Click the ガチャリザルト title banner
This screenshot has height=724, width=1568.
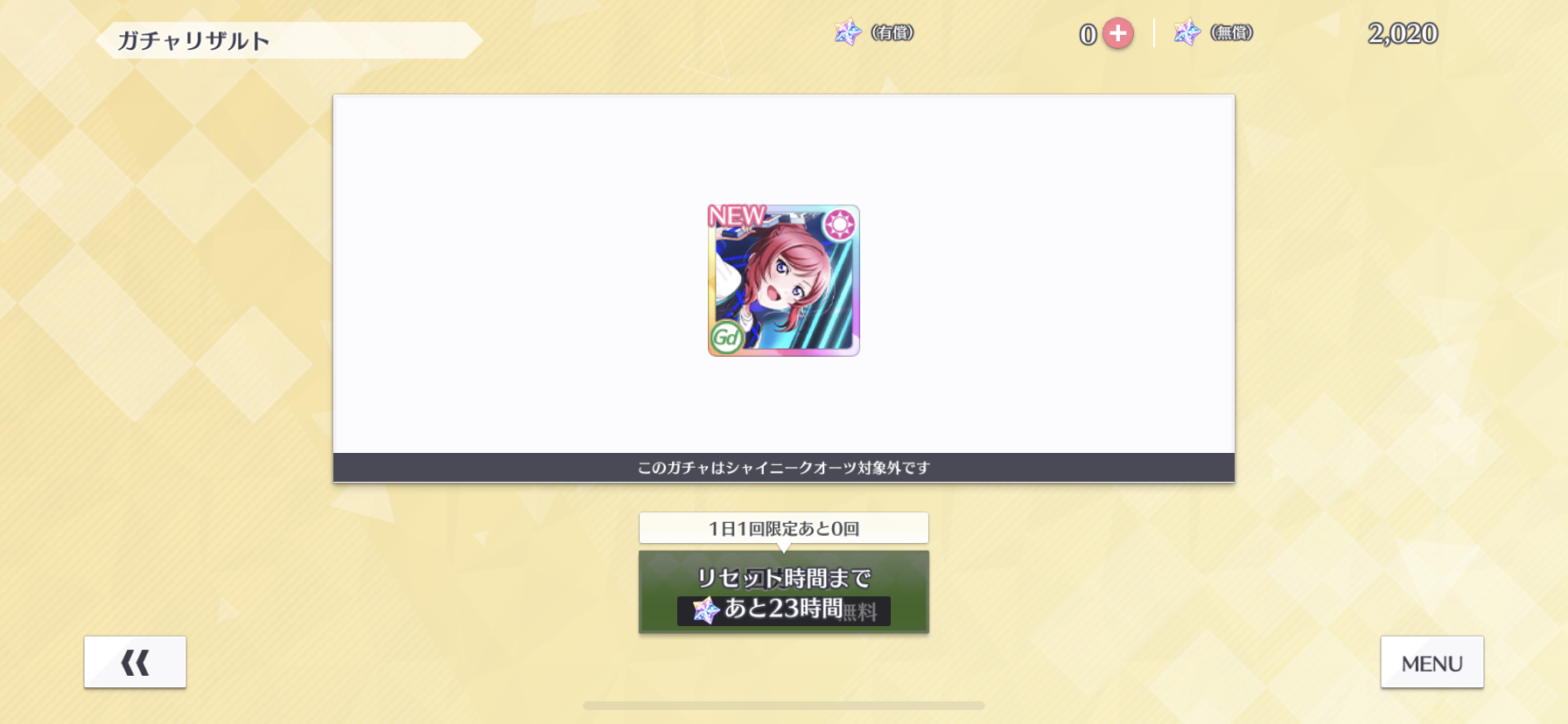[289, 40]
